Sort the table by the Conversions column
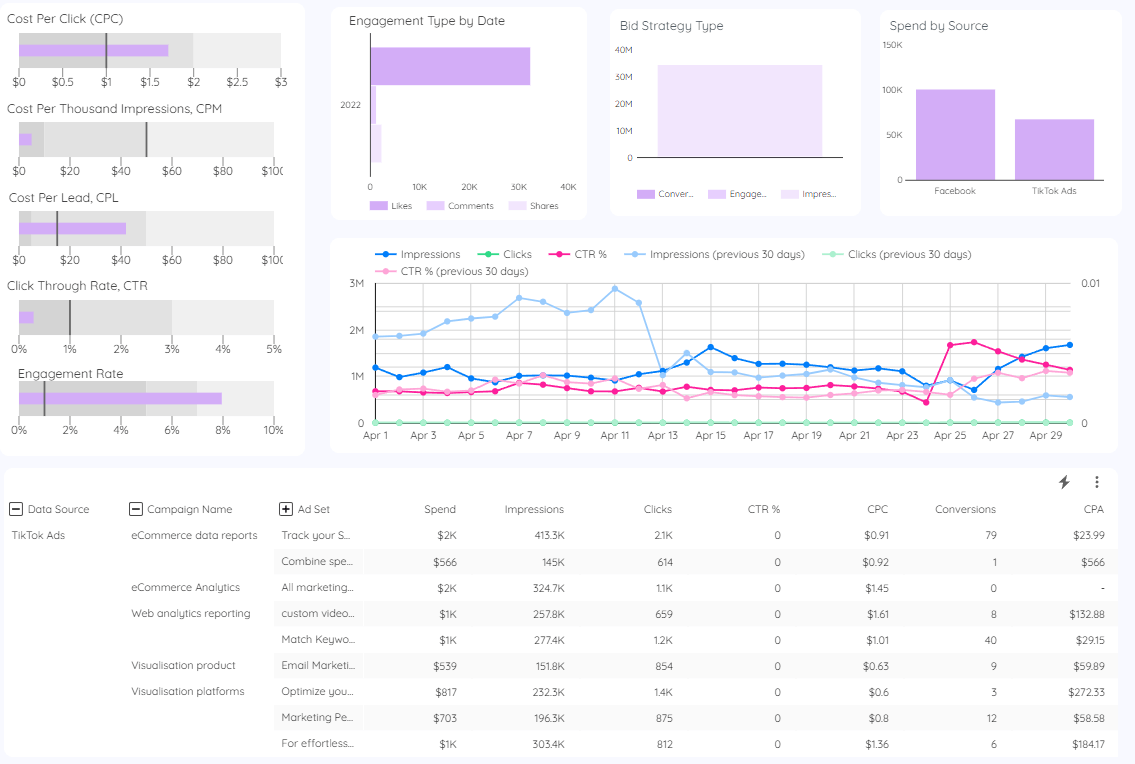This screenshot has height=764, width=1135. (965, 509)
